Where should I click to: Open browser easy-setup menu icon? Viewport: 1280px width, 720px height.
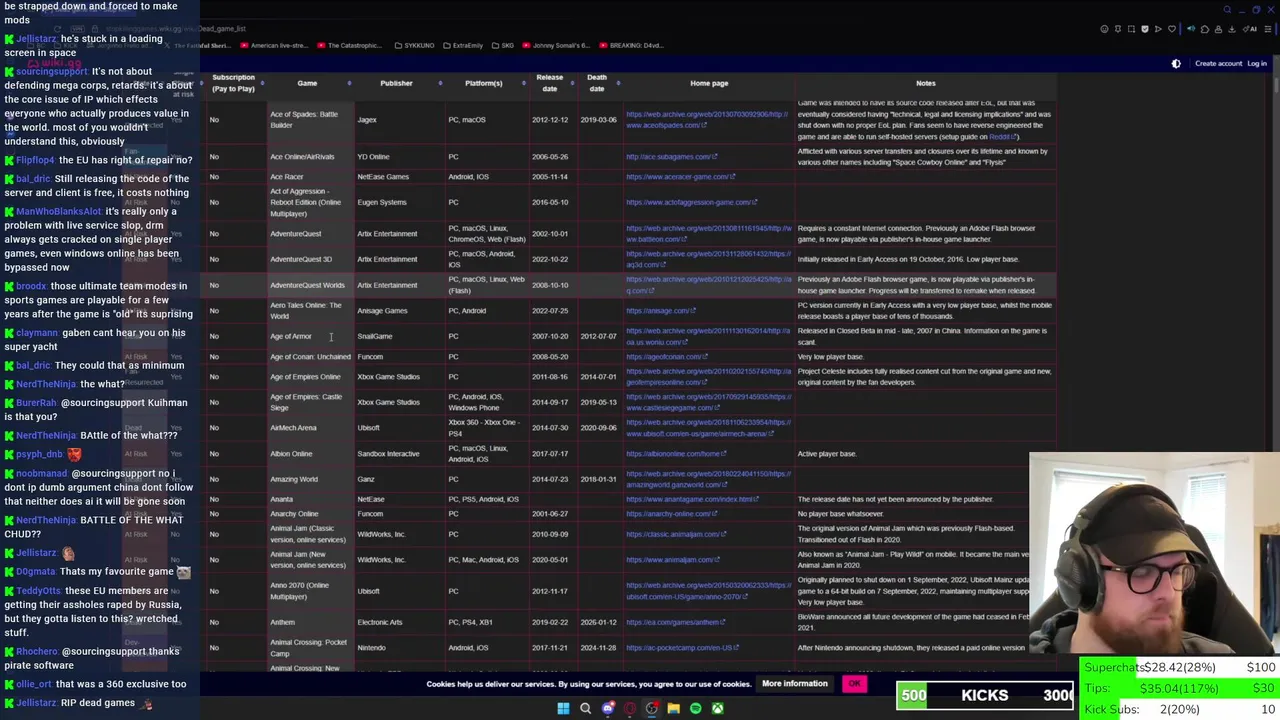click(x=1267, y=29)
